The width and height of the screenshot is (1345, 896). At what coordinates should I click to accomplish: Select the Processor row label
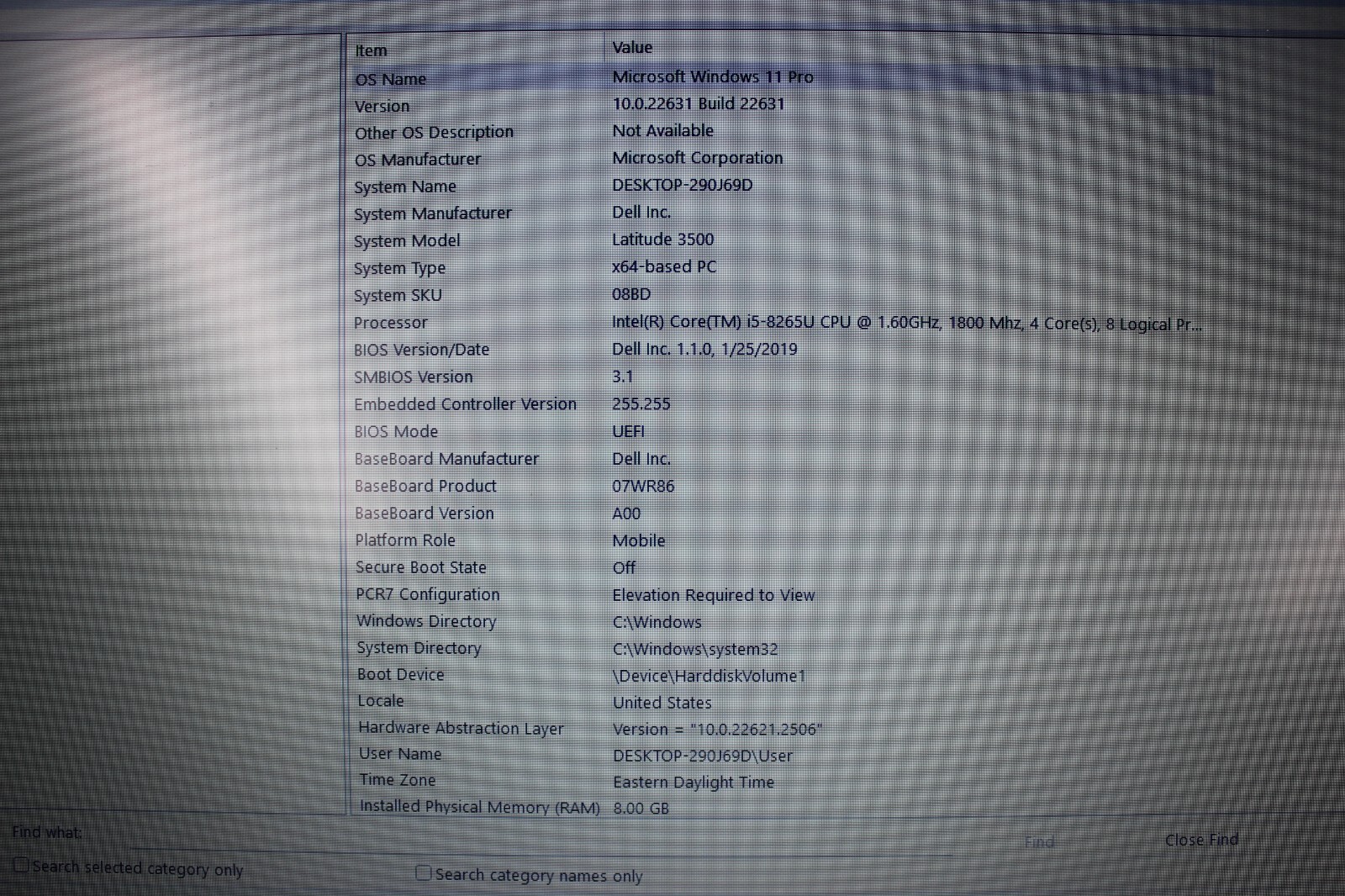390,323
